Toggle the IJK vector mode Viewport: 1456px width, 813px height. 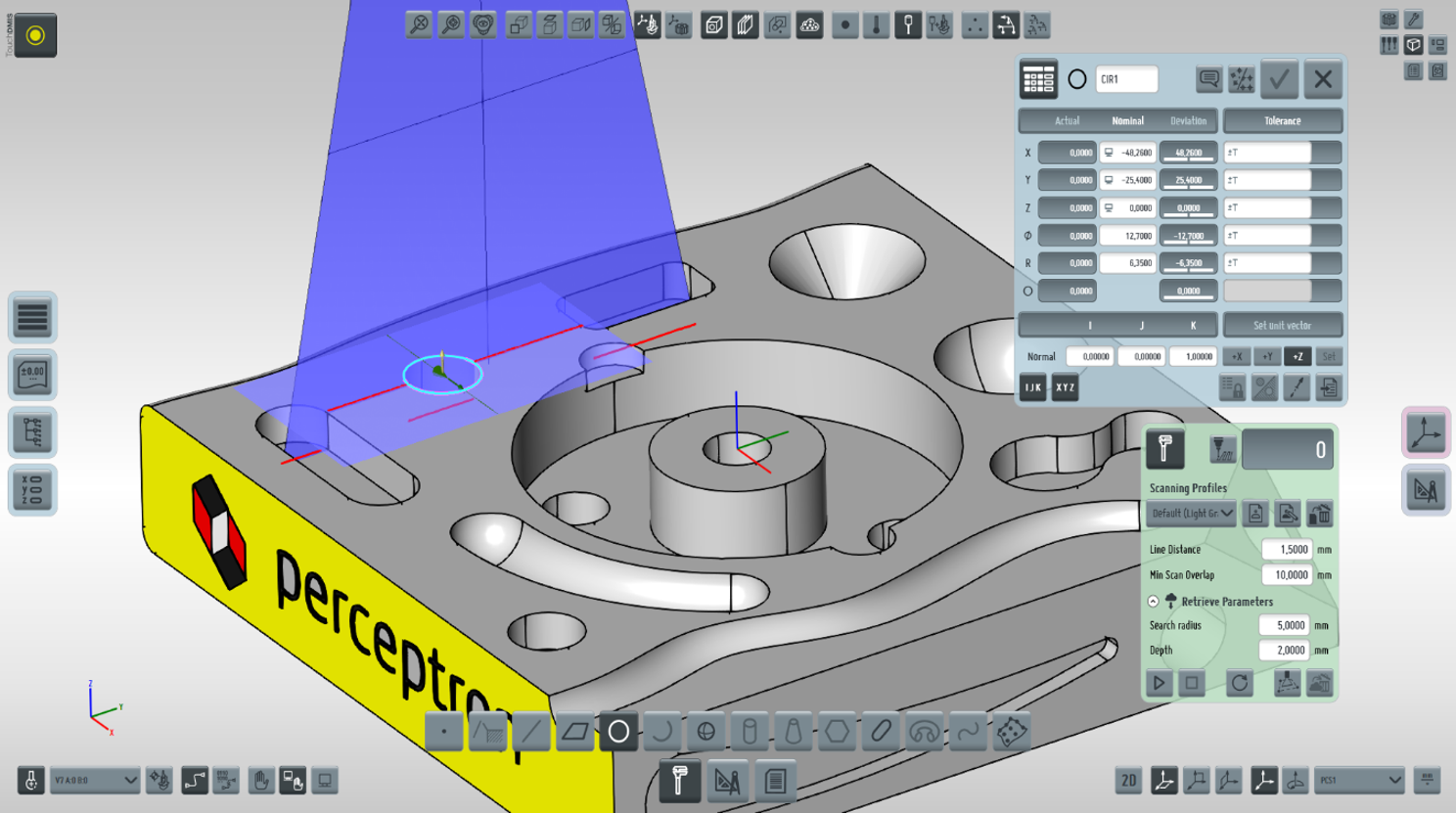[x=1033, y=388]
